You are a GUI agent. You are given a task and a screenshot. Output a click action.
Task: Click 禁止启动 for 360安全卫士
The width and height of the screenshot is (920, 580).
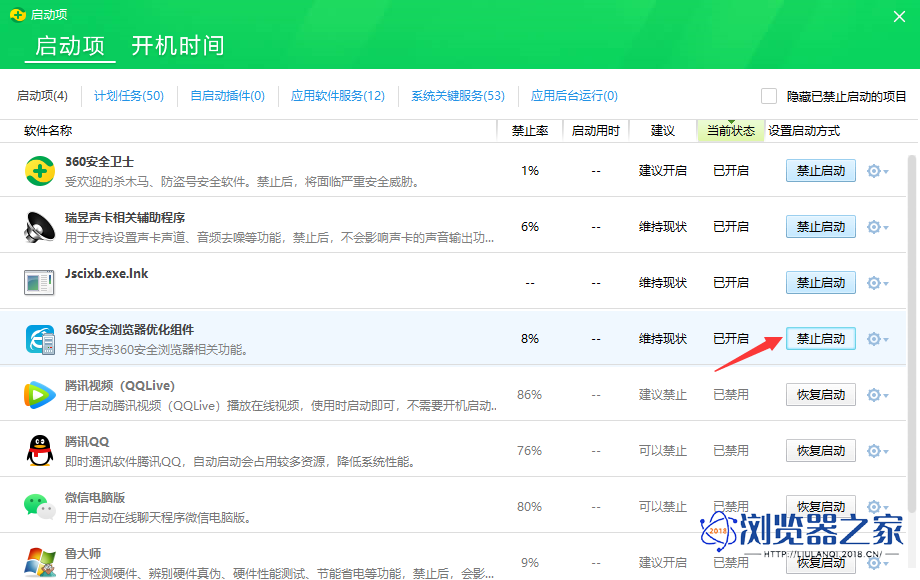click(x=820, y=171)
